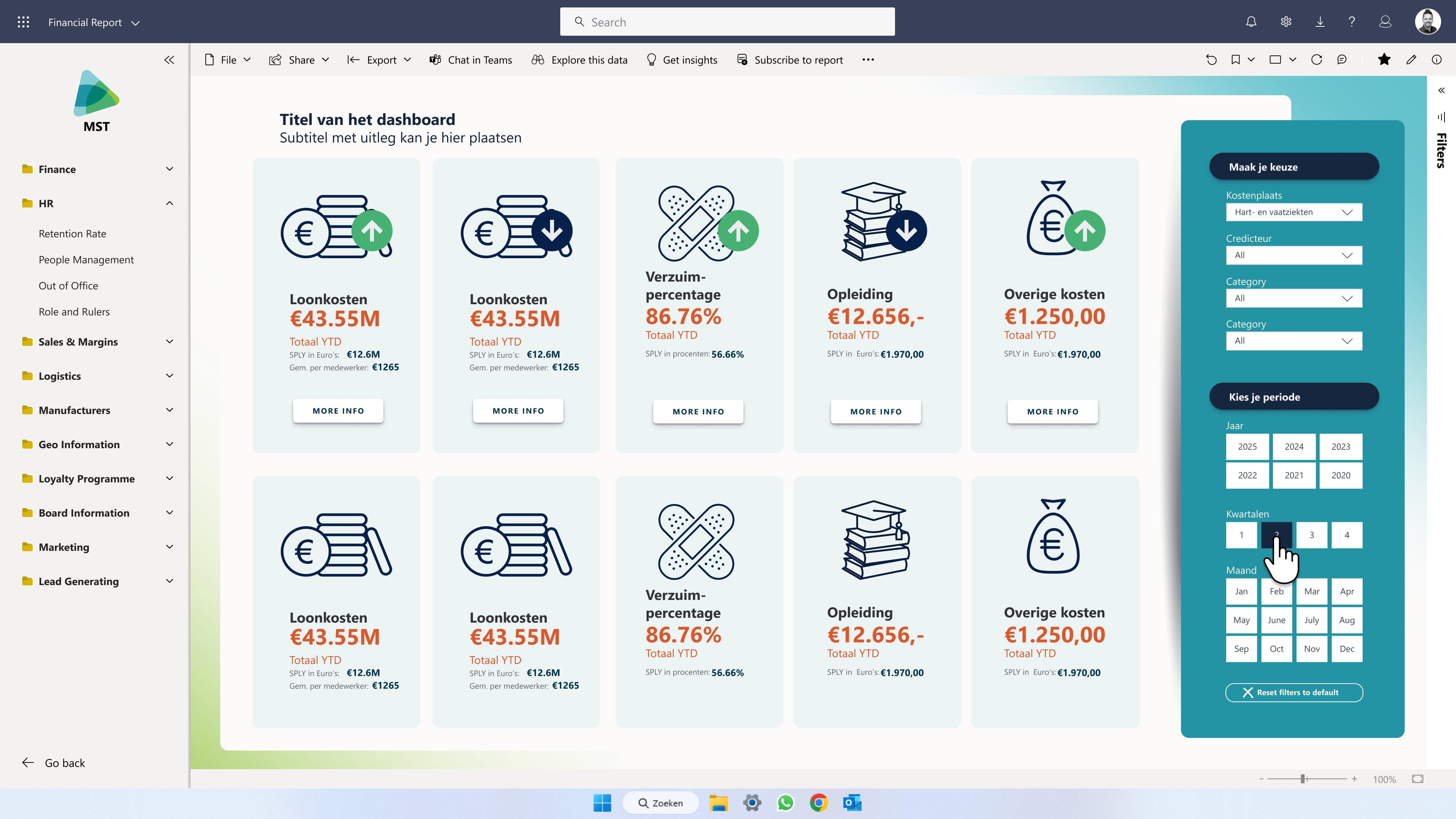
Task: Select quarter 4 tile
Action: pyautogui.click(x=1347, y=535)
